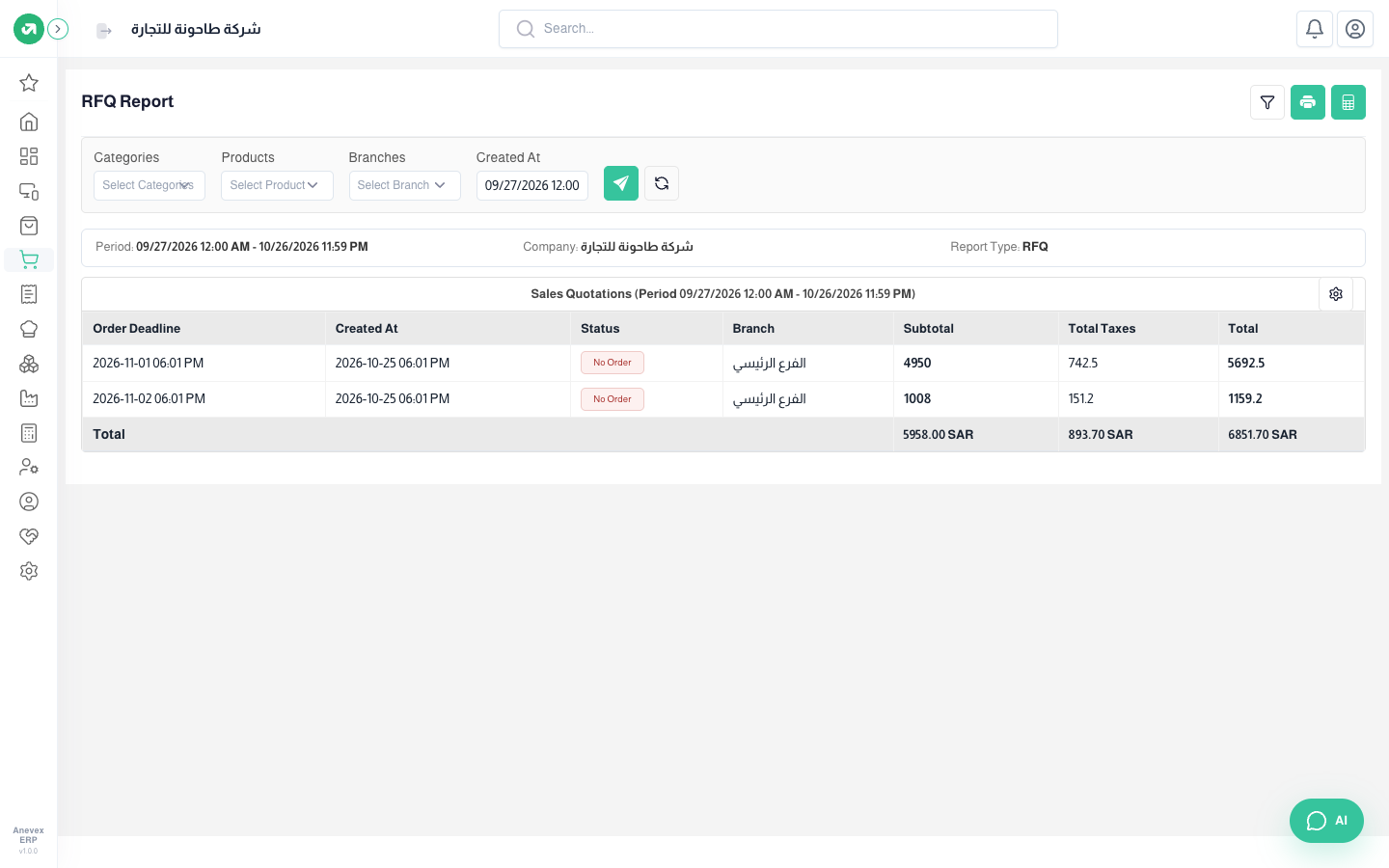The image size is (1389, 868).
Task: Open Select Branch dropdown
Action: [405, 185]
